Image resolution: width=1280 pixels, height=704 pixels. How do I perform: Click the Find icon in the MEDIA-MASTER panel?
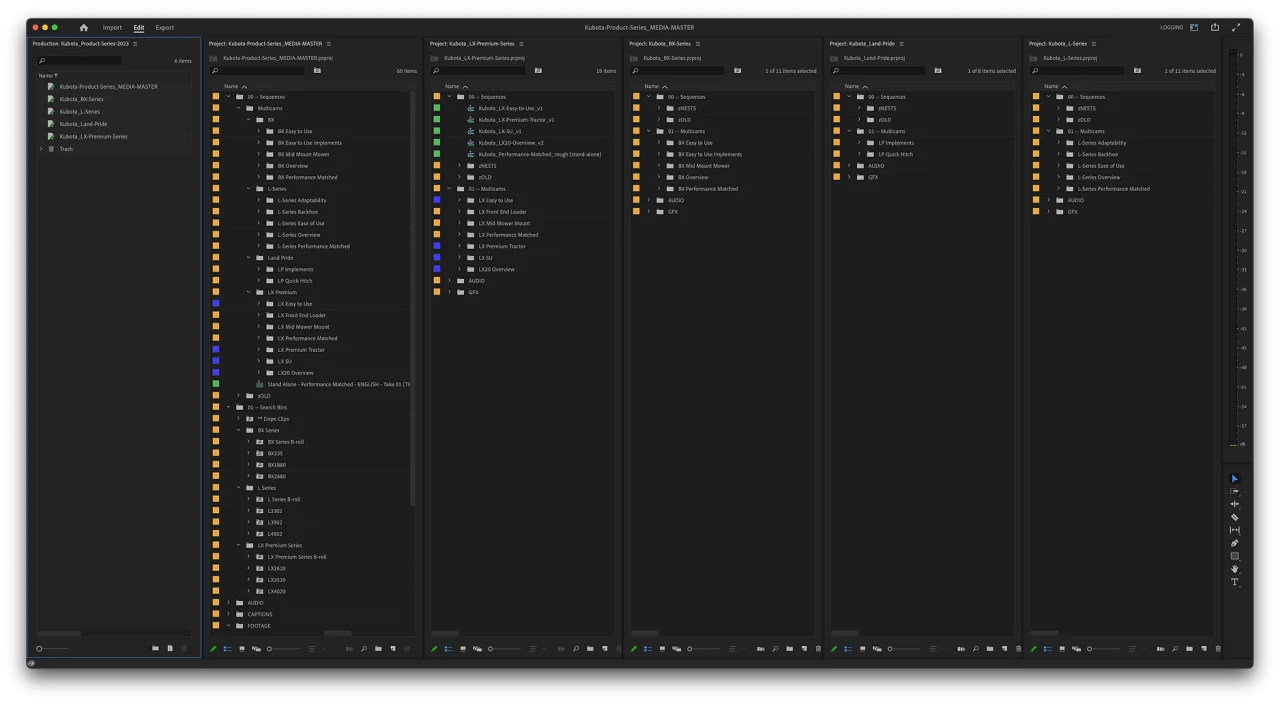(x=364, y=649)
